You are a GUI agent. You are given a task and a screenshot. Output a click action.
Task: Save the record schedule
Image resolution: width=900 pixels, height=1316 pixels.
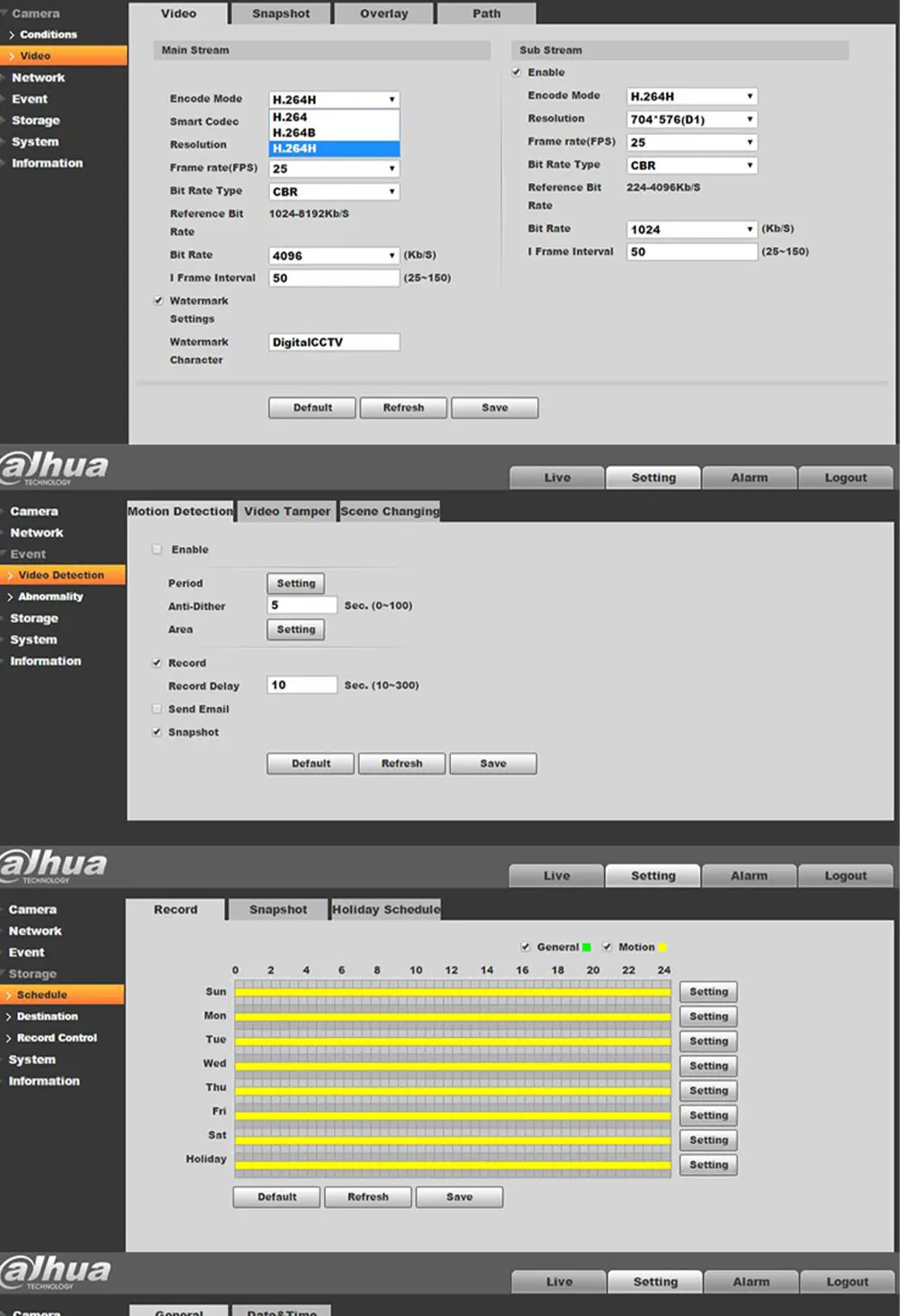click(459, 1197)
